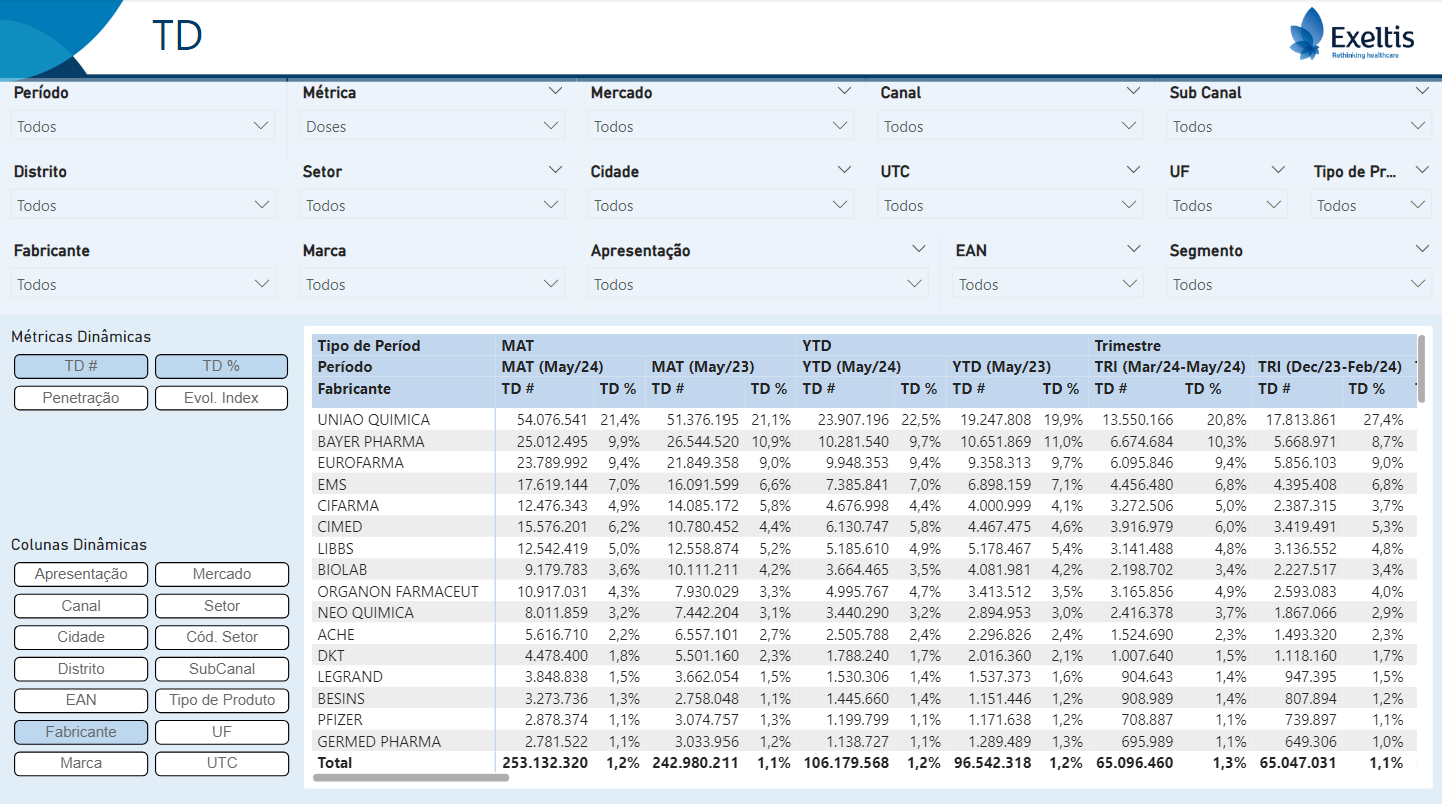Image resolution: width=1442 pixels, height=804 pixels.
Task: Toggle the Cód. Setor dynamic column
Action: tap(221, 637)
